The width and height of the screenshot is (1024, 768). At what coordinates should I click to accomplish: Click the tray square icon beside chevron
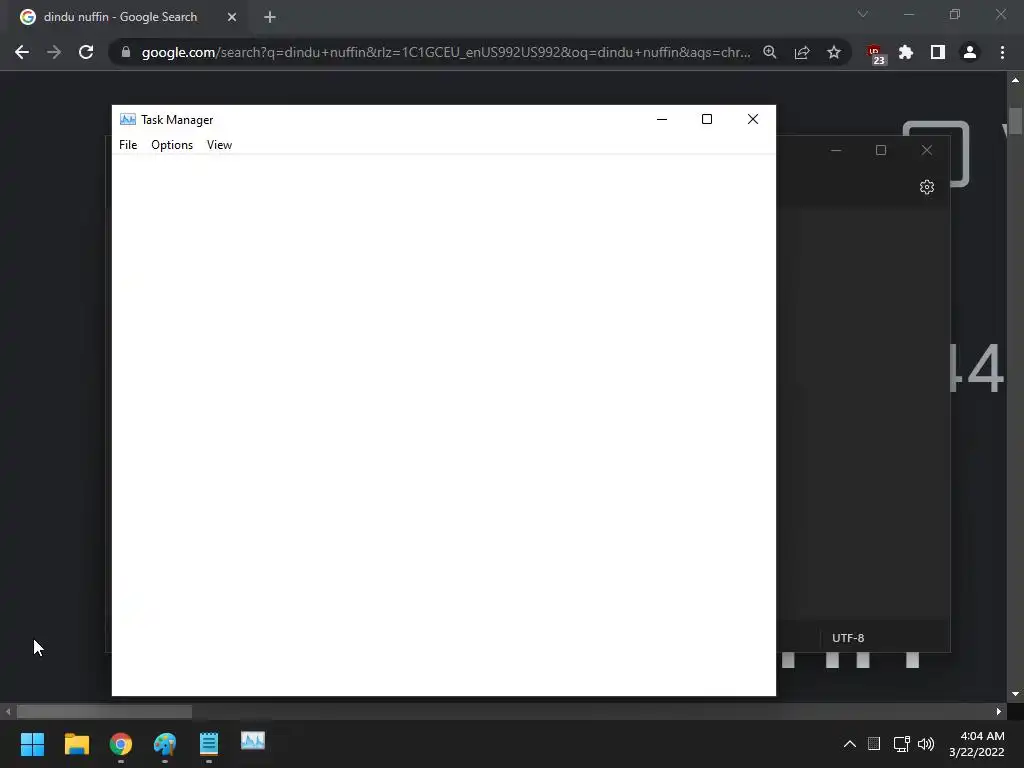point(874,744)
